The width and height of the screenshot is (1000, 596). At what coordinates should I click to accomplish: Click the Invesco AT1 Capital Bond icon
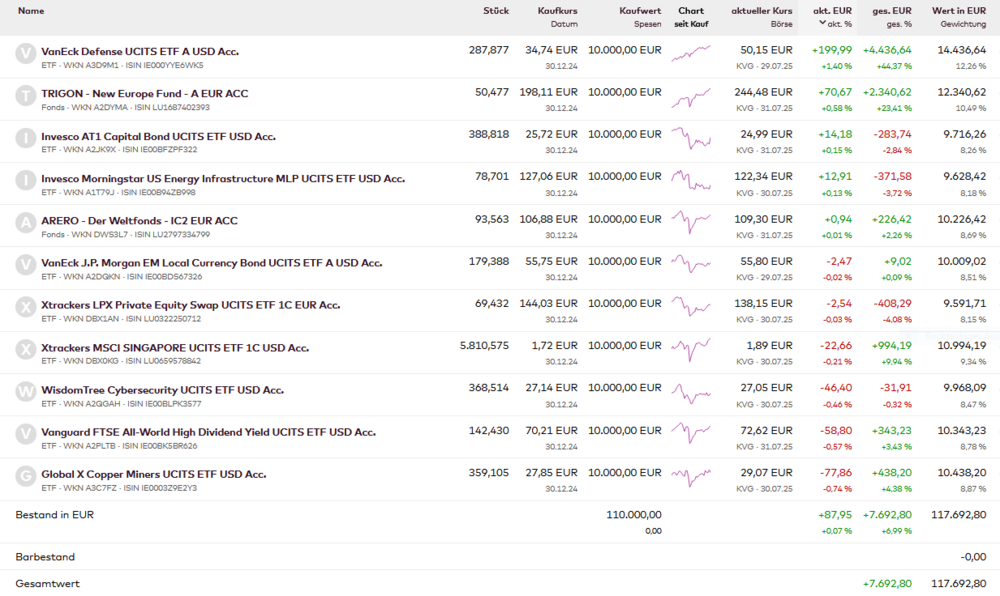[26, 139]
